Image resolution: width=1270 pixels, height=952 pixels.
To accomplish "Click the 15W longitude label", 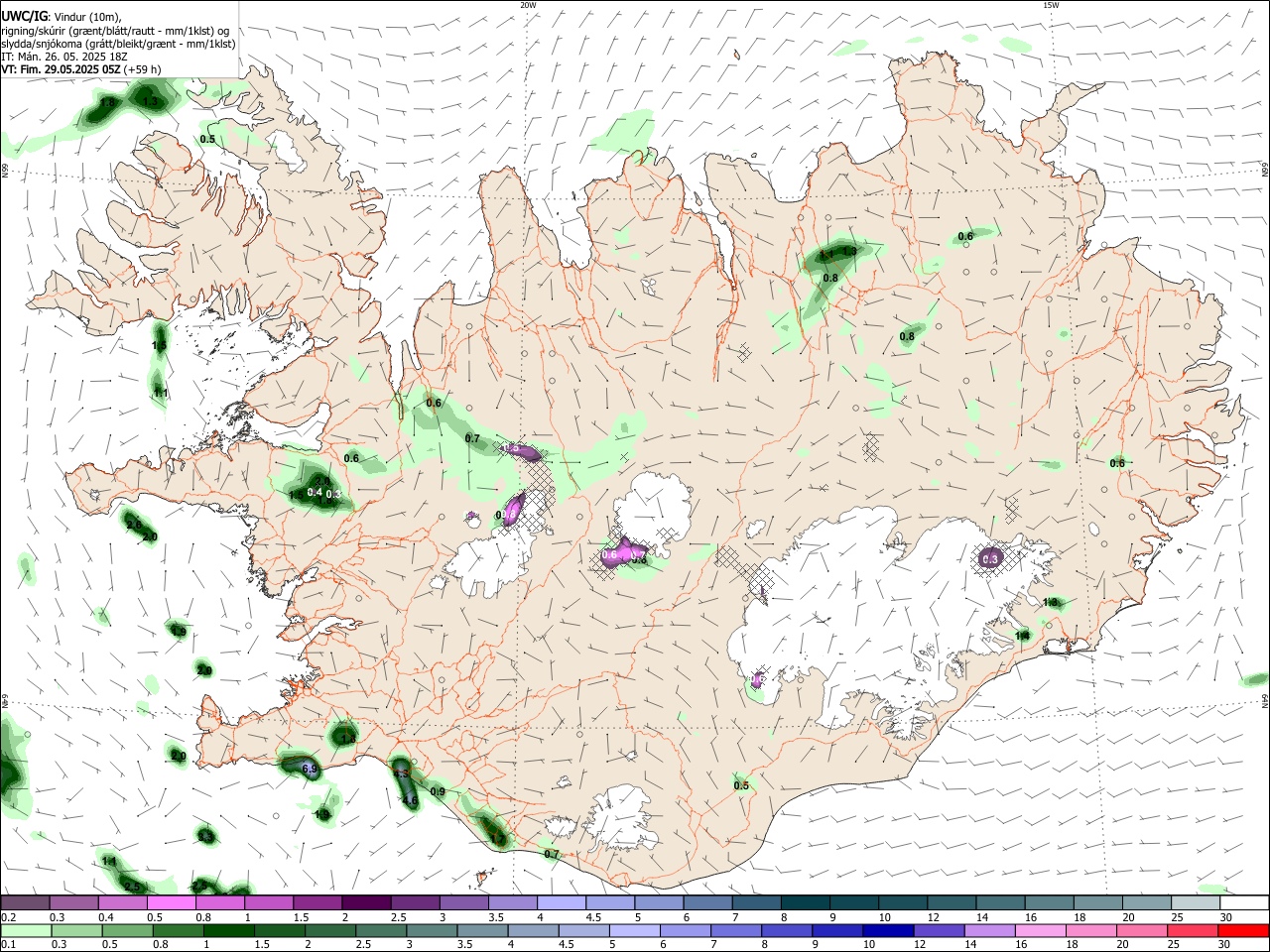I will coord(1051,5).
